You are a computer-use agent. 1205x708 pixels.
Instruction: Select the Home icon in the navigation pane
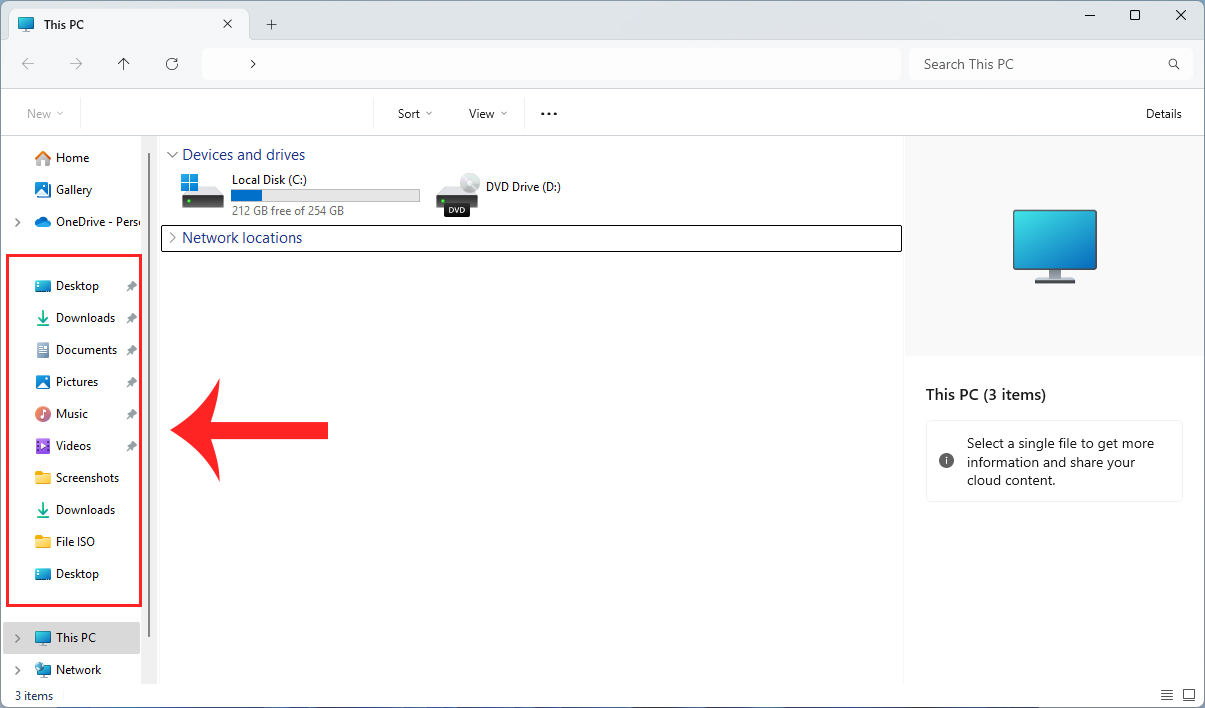pyautogui.click(x=70, y=157)
